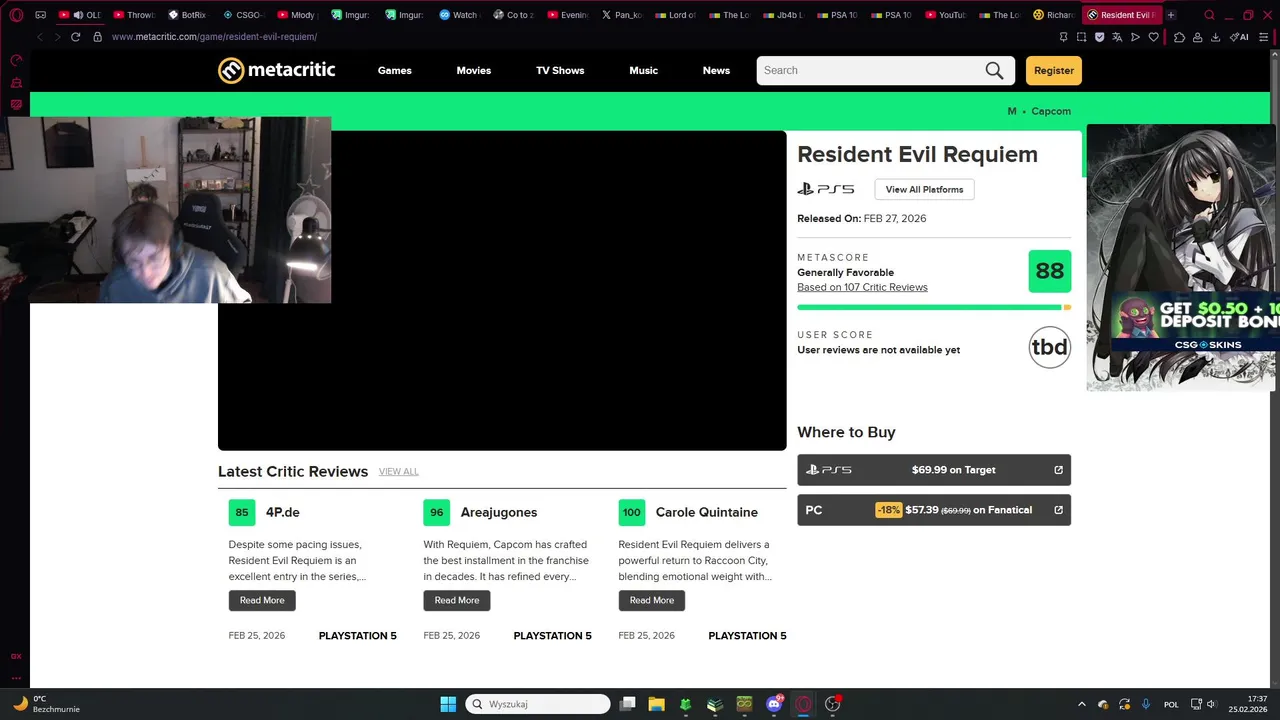Open the Games menu

tap(395, 70)
